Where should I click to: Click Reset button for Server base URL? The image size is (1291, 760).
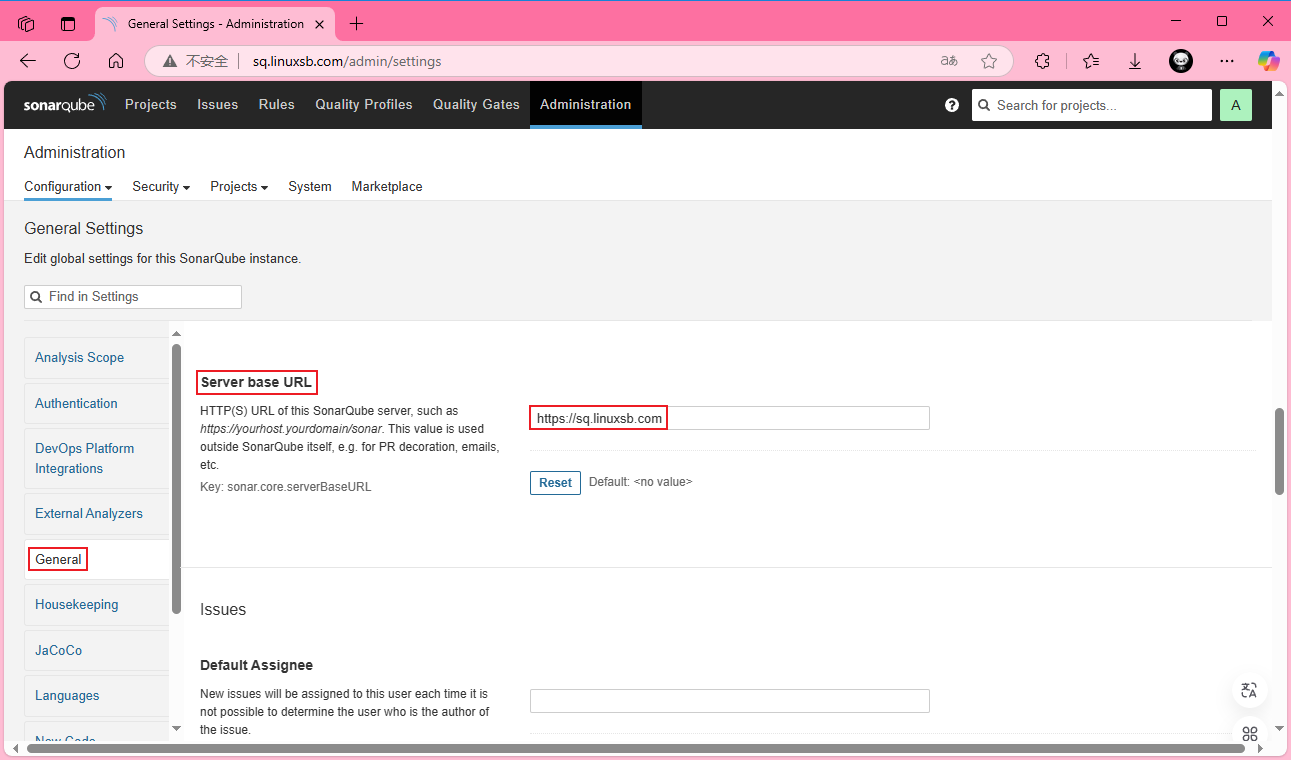(555, 482)
